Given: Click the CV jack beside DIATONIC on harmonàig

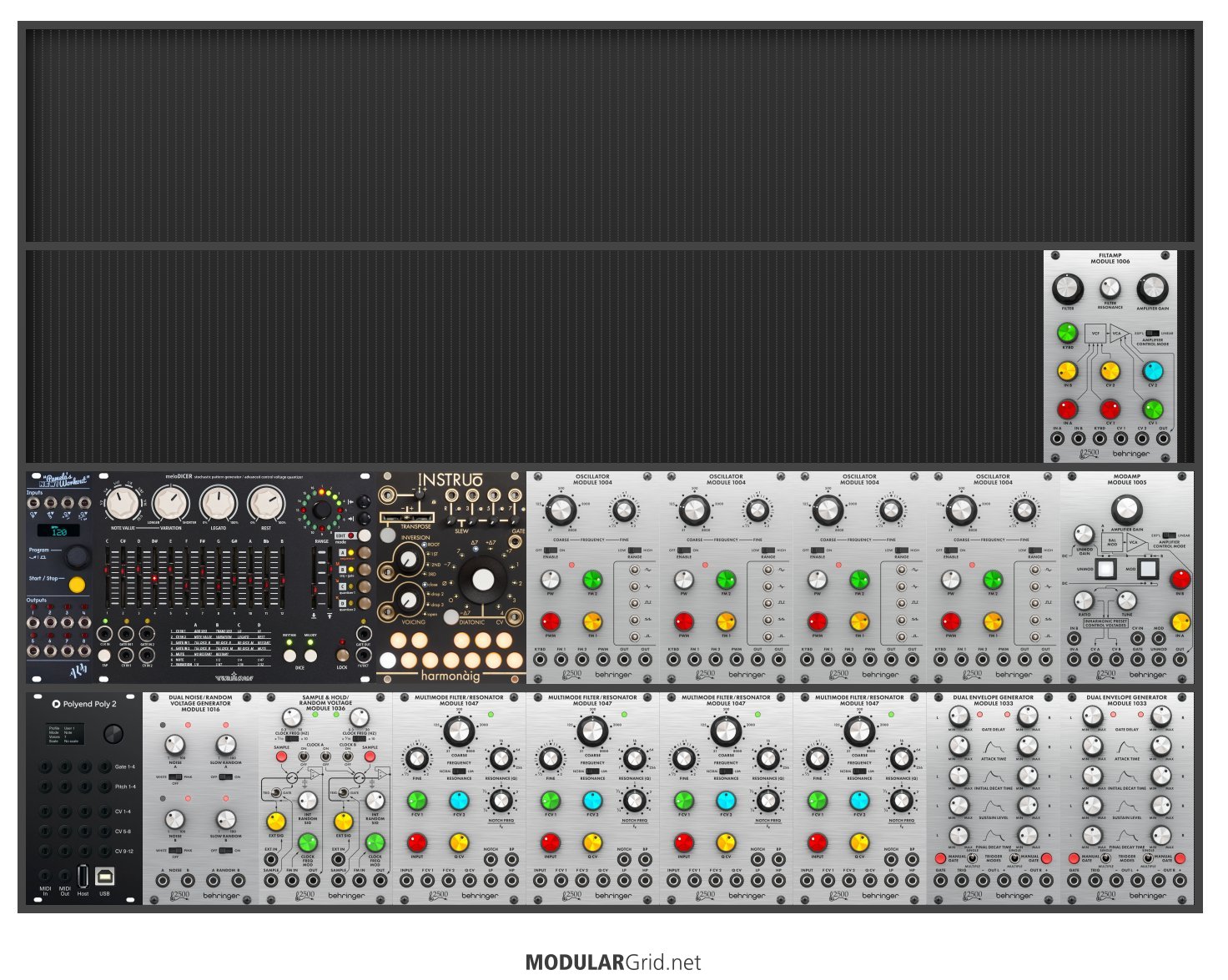Looking at the screenshot, I should [516, 617].
